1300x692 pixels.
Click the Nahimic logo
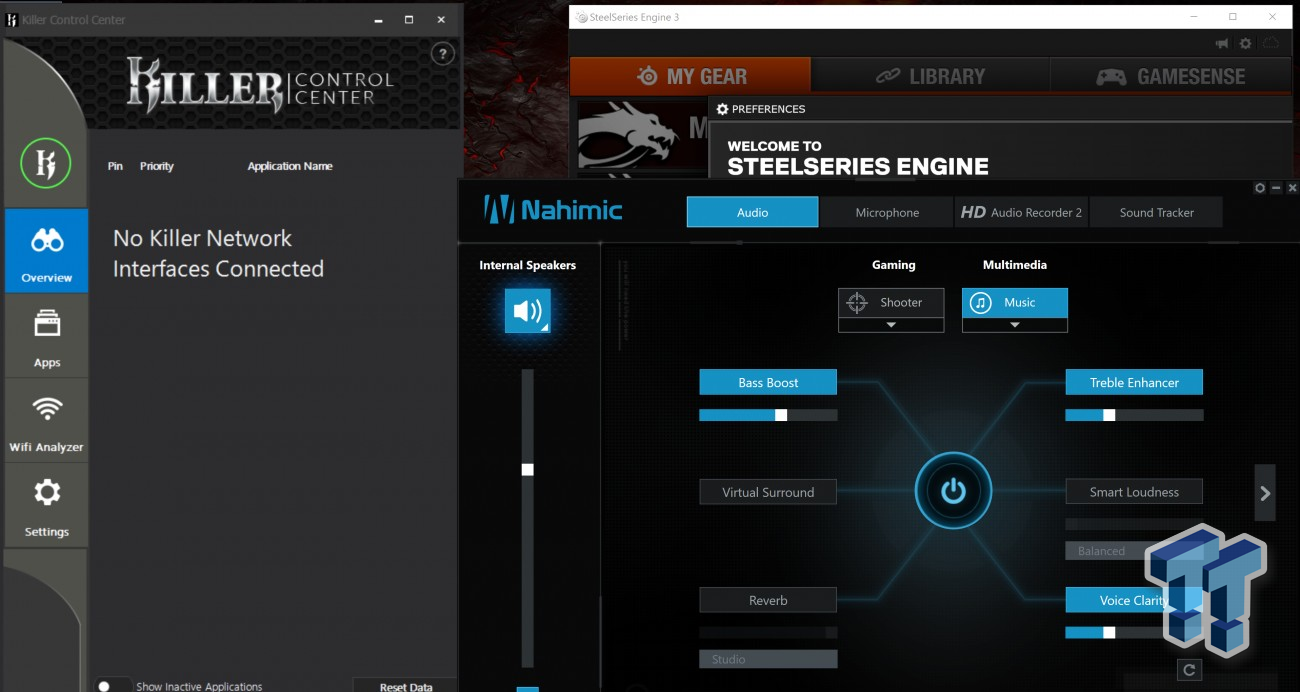553,210
